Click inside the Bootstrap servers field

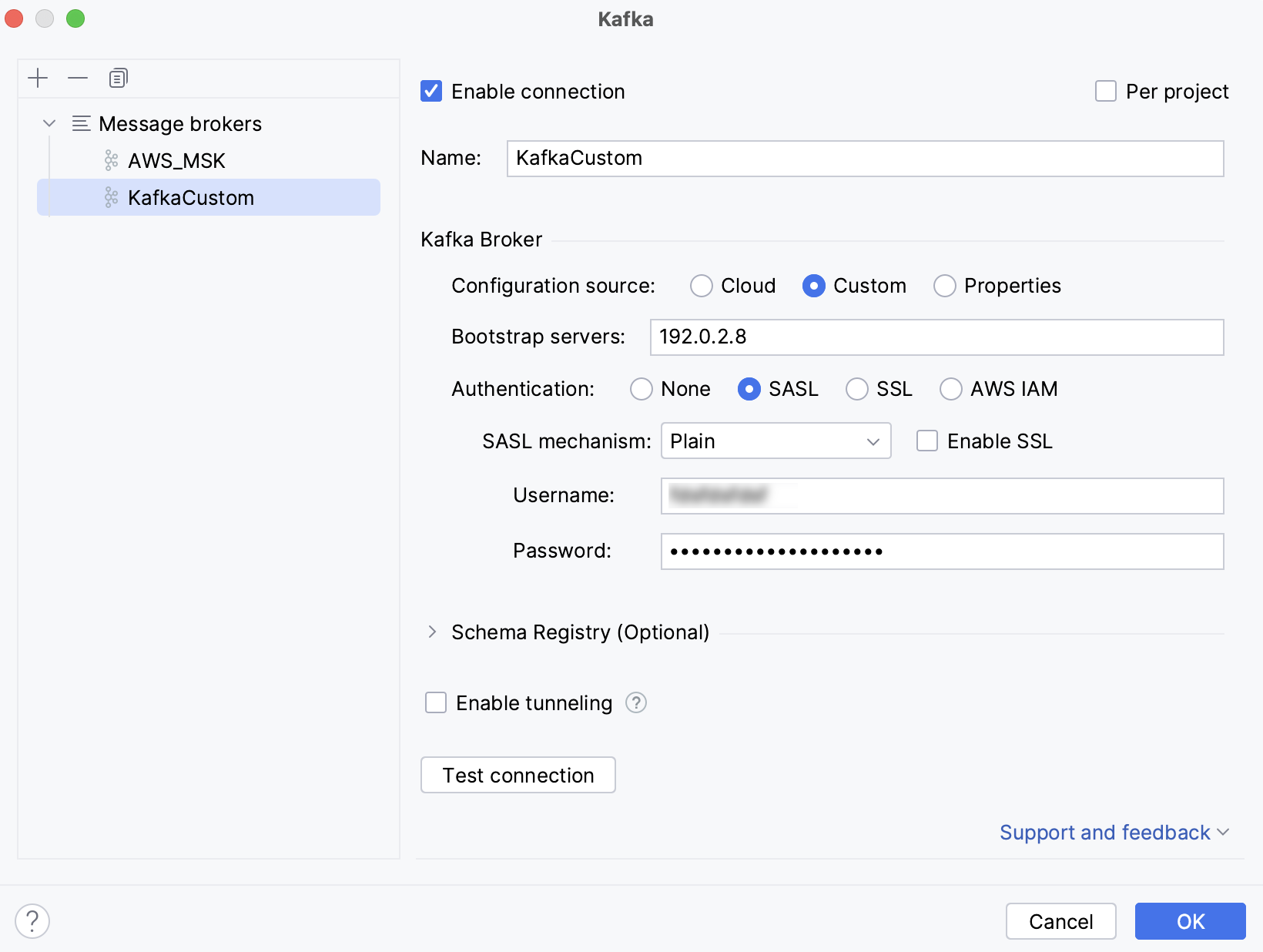pos(936,337)
